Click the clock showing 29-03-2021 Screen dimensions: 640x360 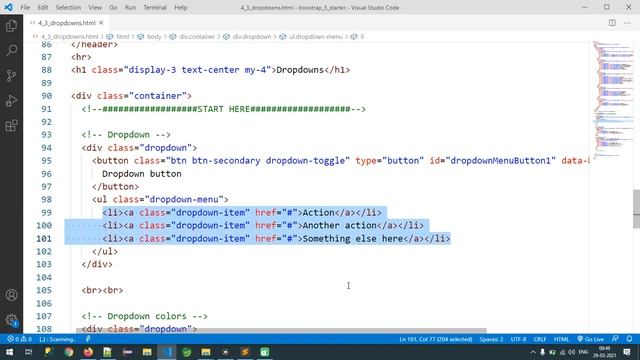click(x=604, y=352)
